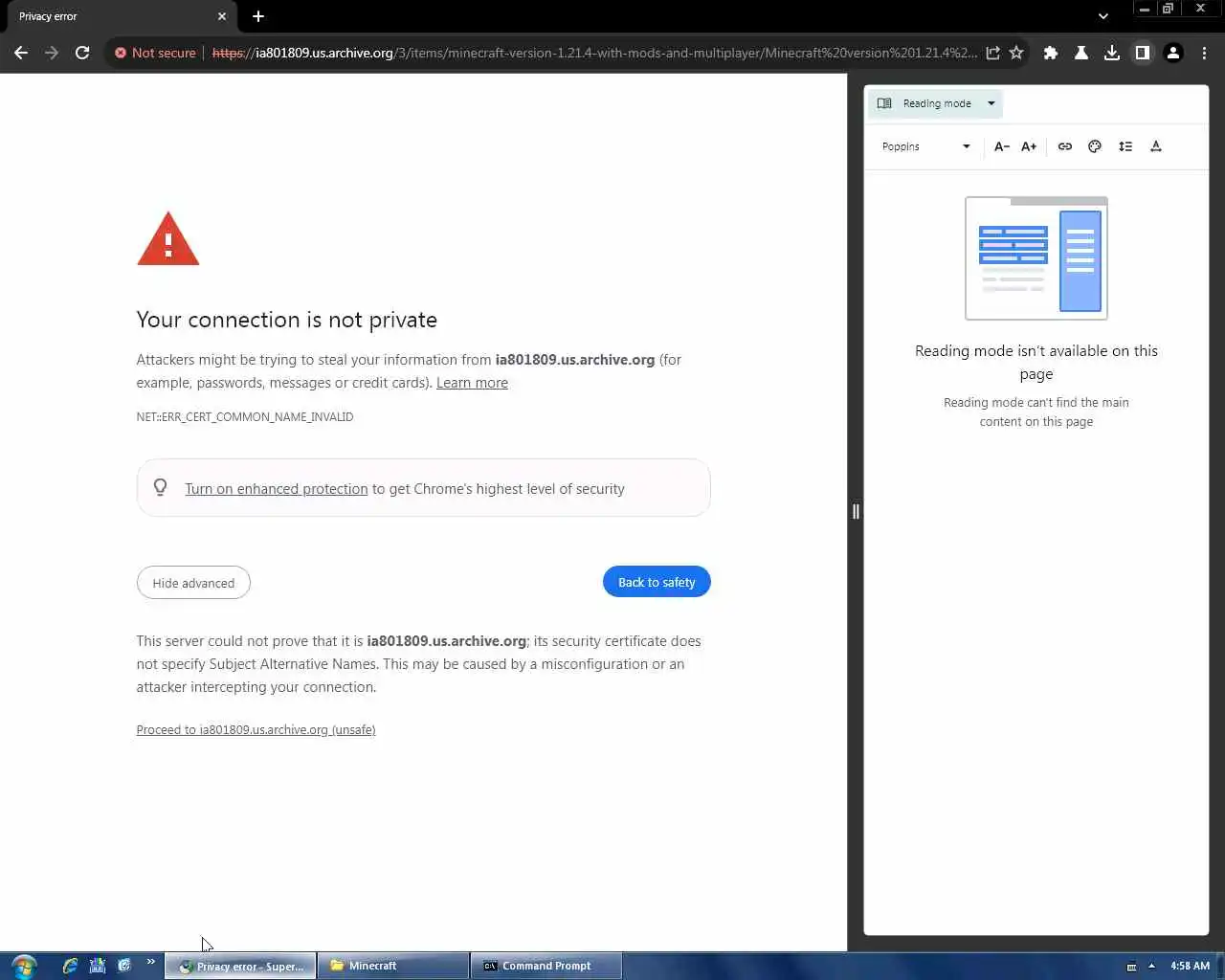The image size is (1225, 980).
Task: Open reading mode line spacing options
Action: tap(1125, 146)
